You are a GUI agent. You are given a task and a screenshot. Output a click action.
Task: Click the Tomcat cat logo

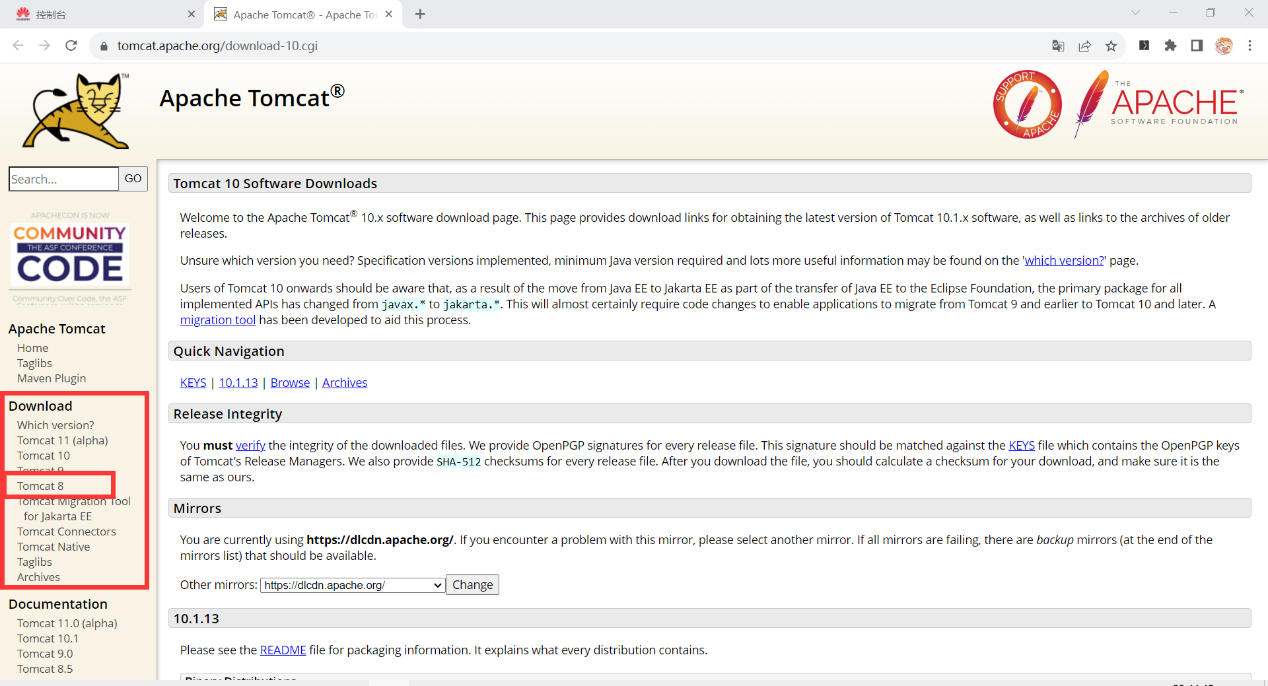77,110
